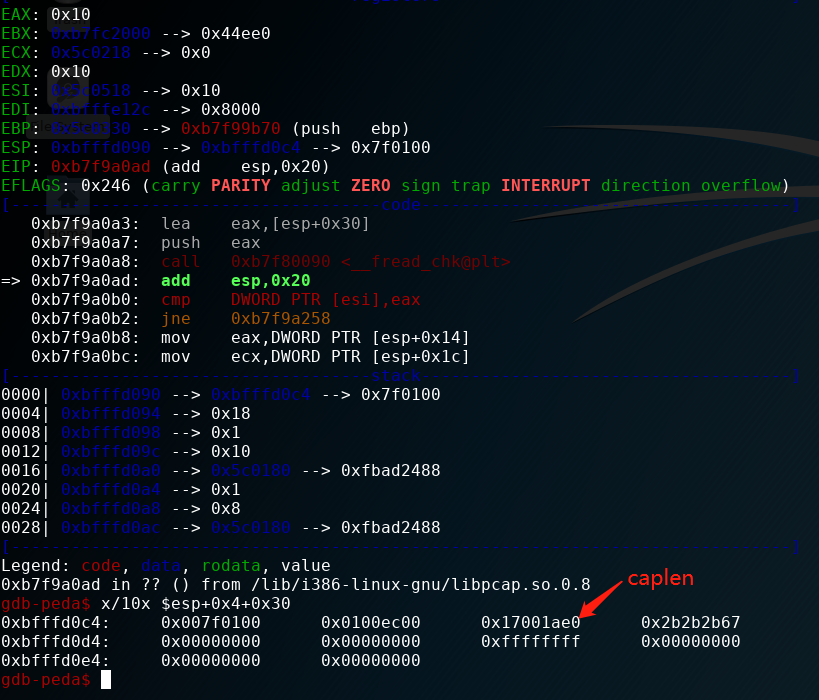Select the cmp DWORD PTR [esi],eax line

(x=226, y=300)
